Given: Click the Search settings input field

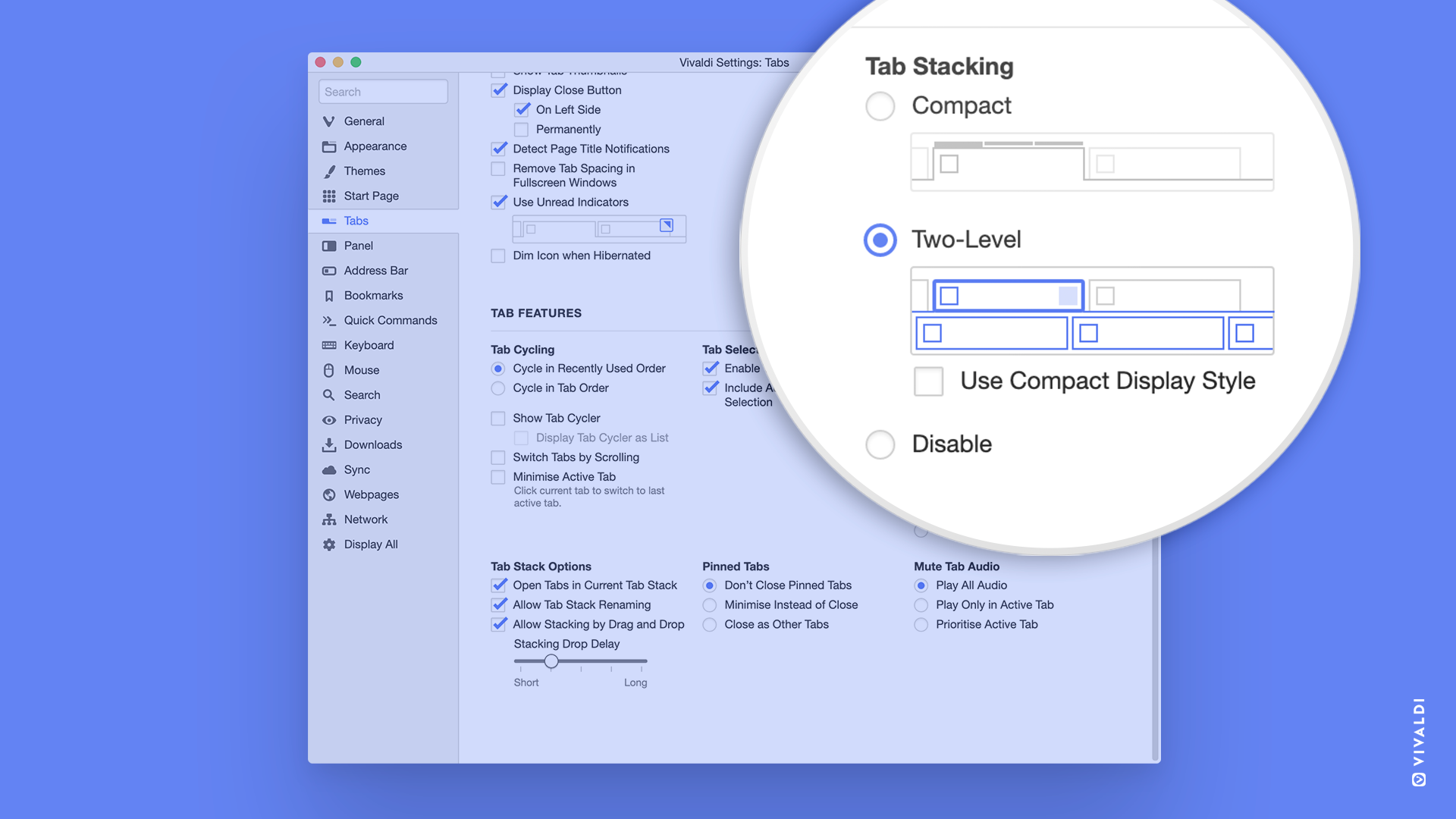Looking at the screenshot, I should coord(383,91).
